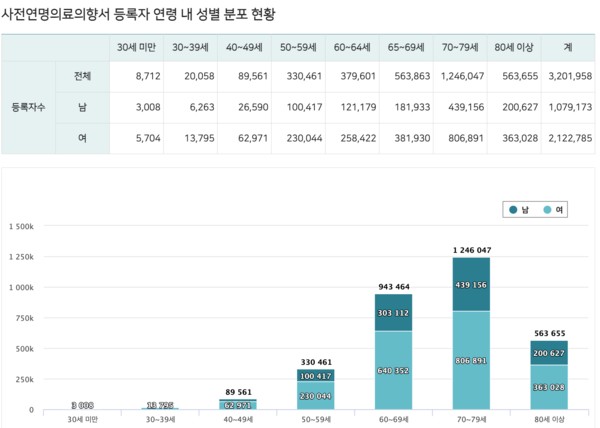Click the 60~69세 x-axis label

point(394,420)
